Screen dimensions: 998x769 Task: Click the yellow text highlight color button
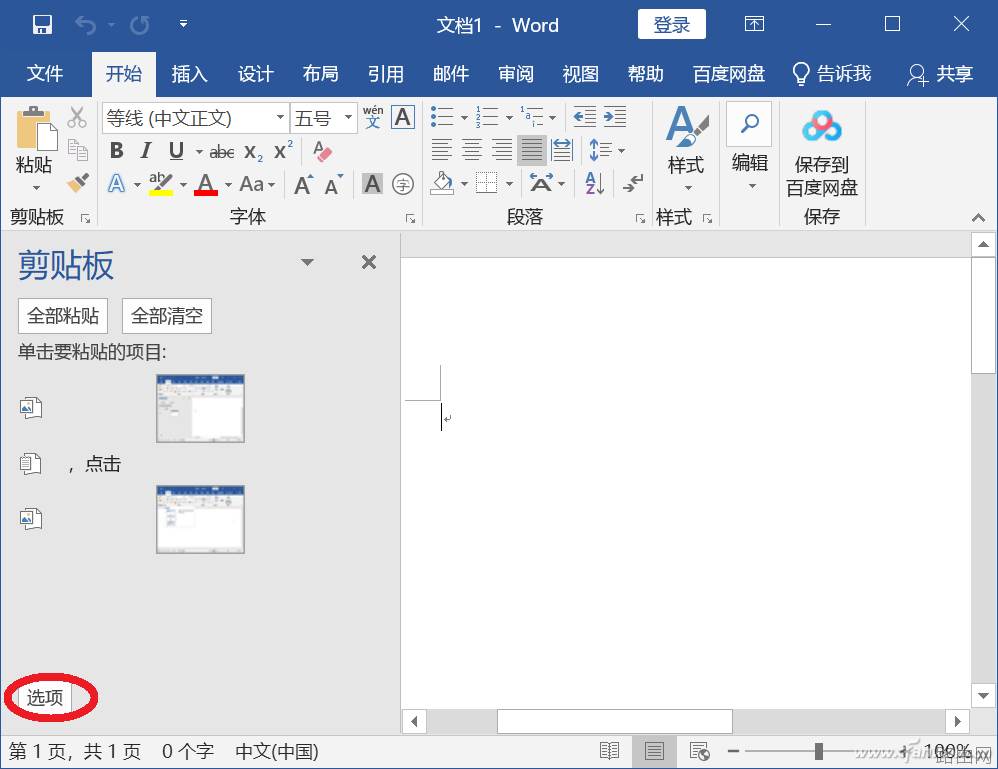tap(160, 184)
